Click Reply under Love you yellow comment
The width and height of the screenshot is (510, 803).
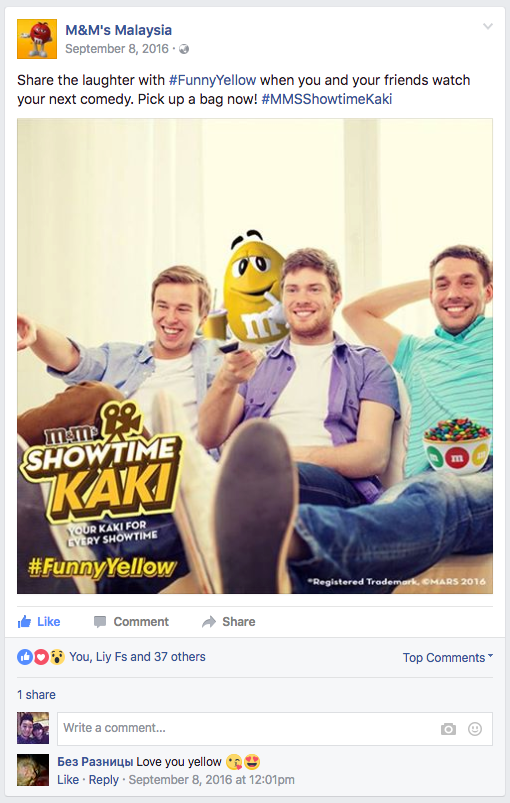coord(103,780)
